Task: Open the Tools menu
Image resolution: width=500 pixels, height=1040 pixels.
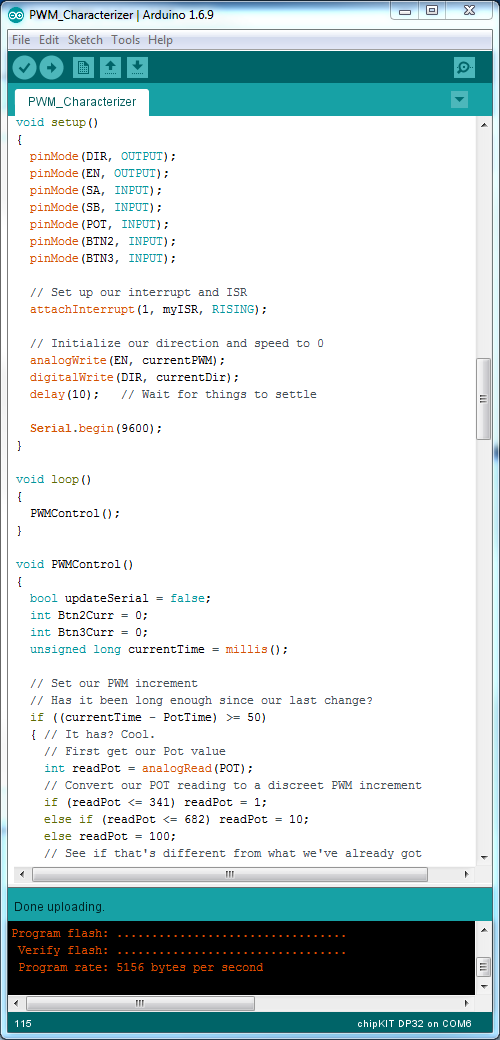Action: 125,40
